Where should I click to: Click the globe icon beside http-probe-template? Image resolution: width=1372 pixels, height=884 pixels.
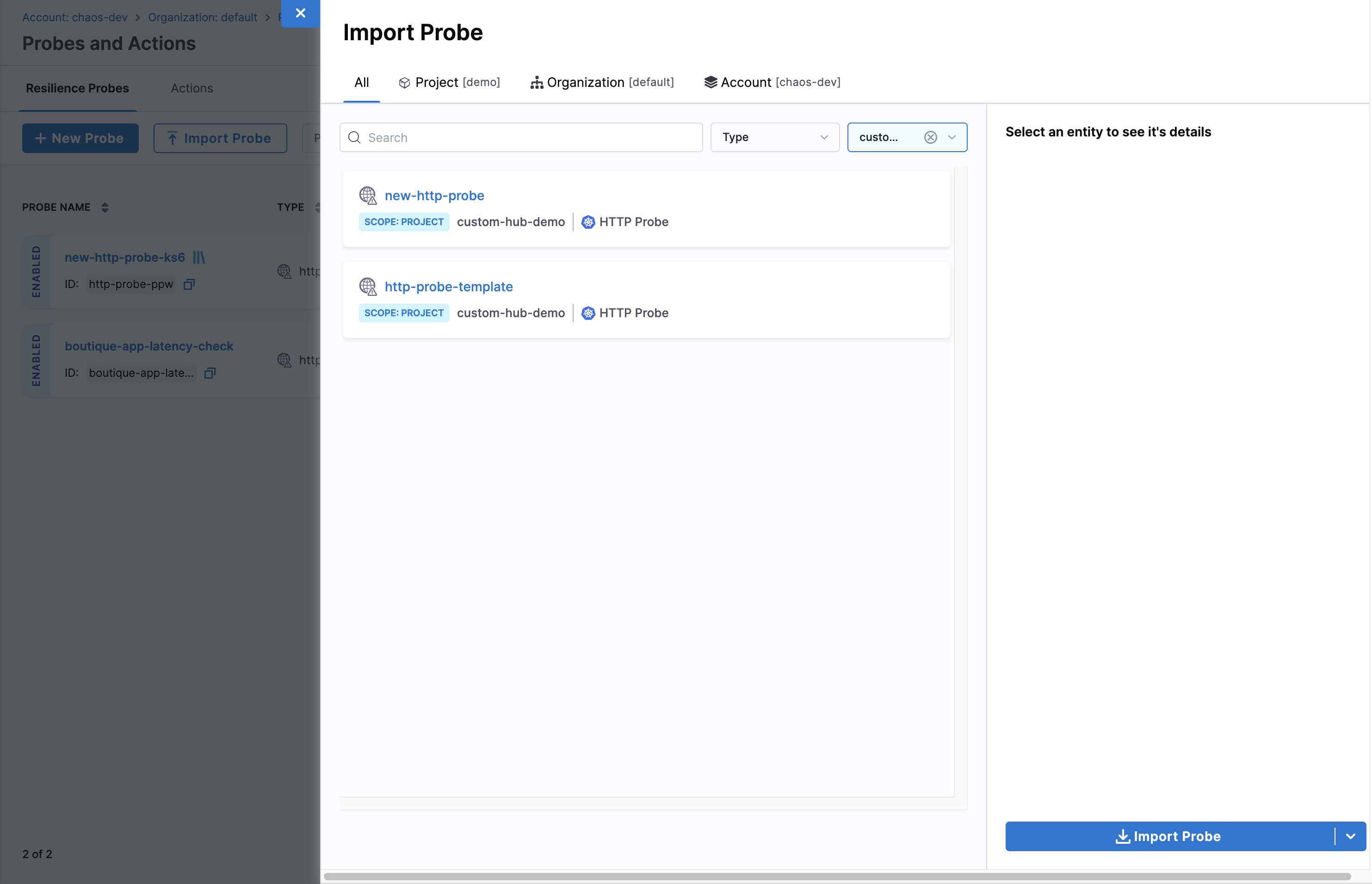click(368, 286)
